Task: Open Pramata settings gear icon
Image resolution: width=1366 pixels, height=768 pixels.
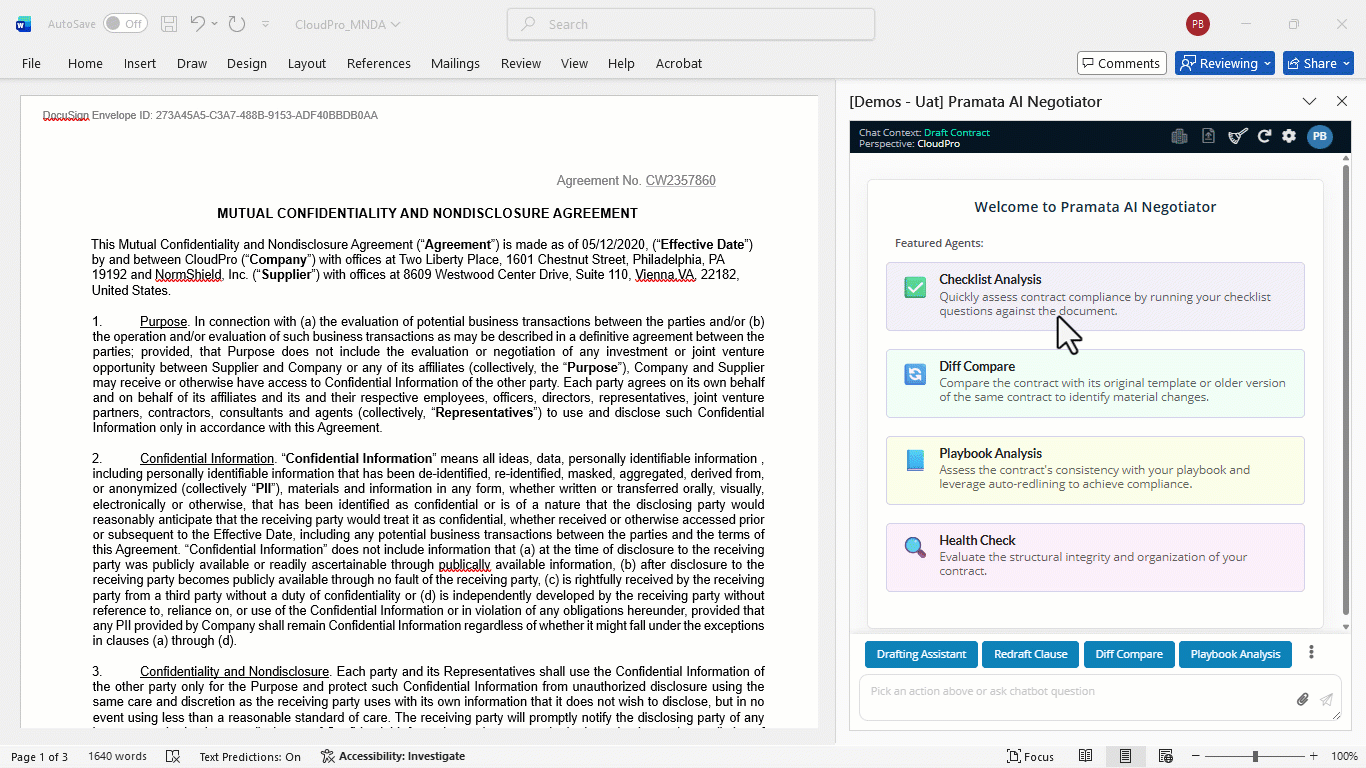Action: pyautogui.click(x=1289, y=136)
